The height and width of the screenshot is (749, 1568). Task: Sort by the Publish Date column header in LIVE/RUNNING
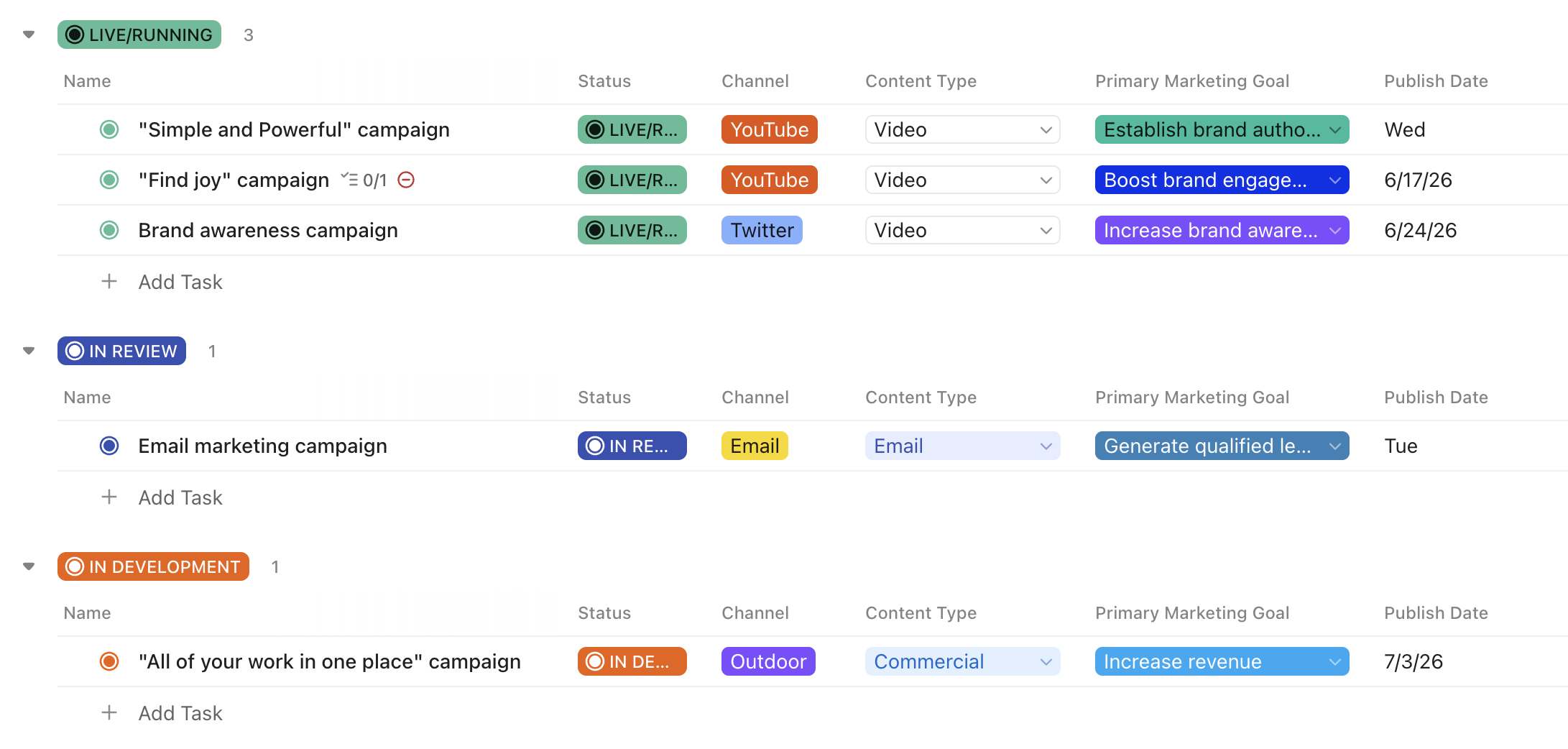pos(1436,81)
